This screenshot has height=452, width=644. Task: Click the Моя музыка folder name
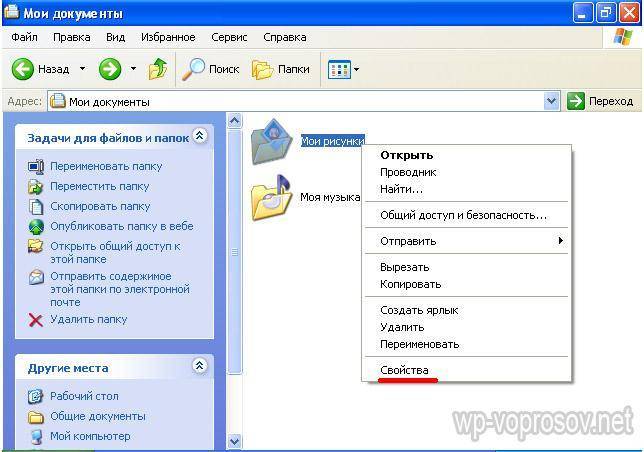pyautogui.click(x=330, y=197)
